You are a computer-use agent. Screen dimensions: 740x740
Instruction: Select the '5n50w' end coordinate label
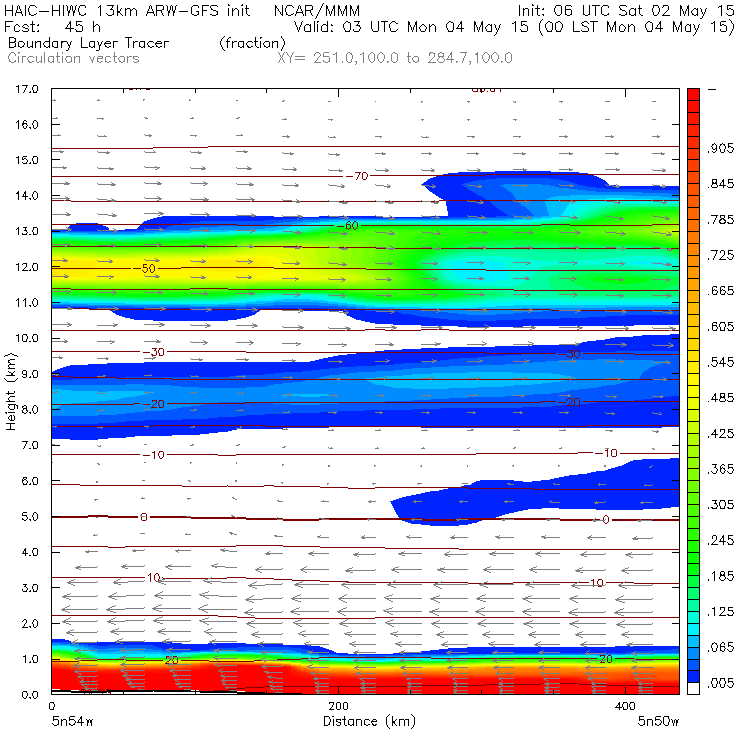click(658, 722)
